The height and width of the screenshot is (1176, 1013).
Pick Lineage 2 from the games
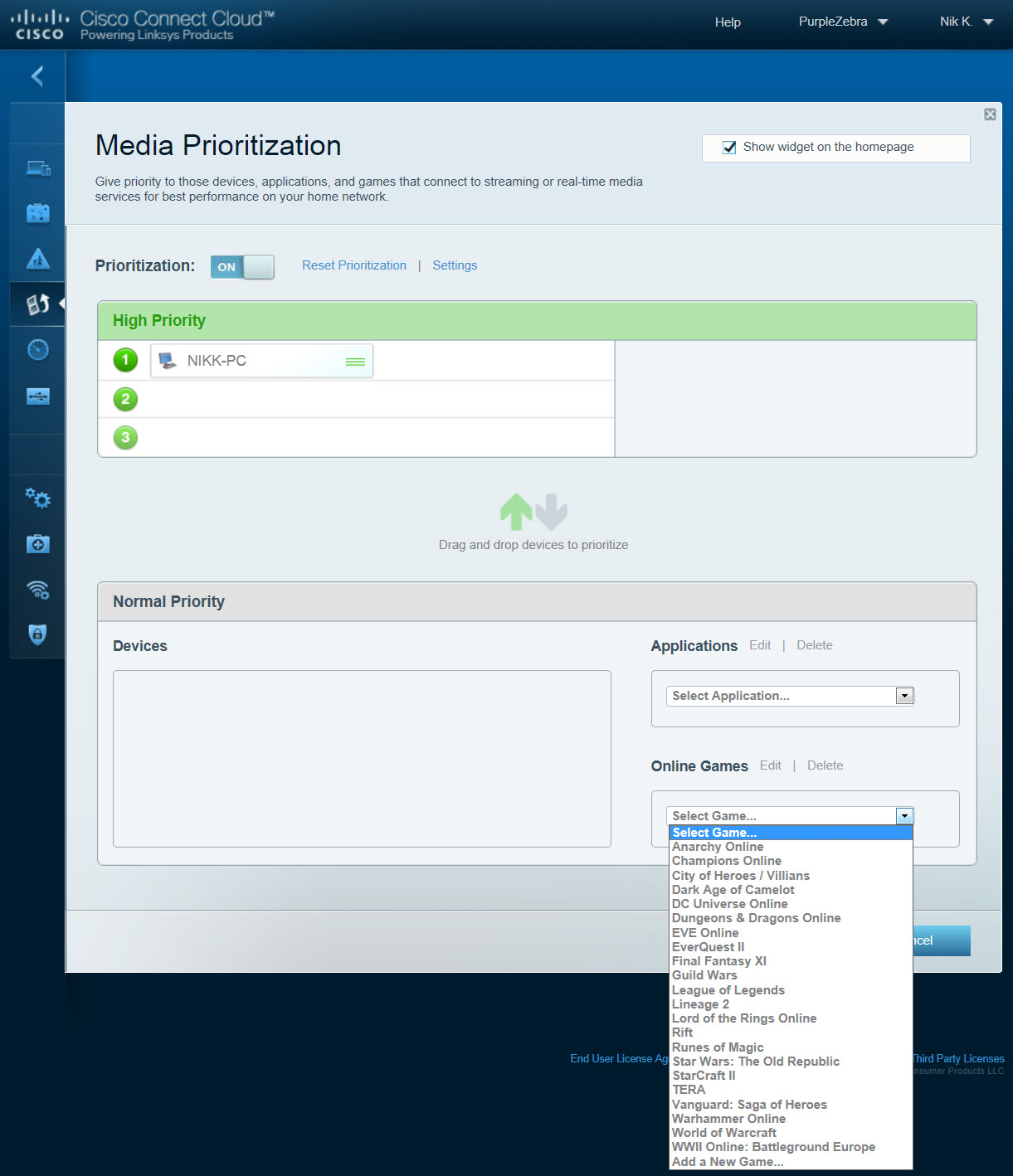[x=791, y=1004]
